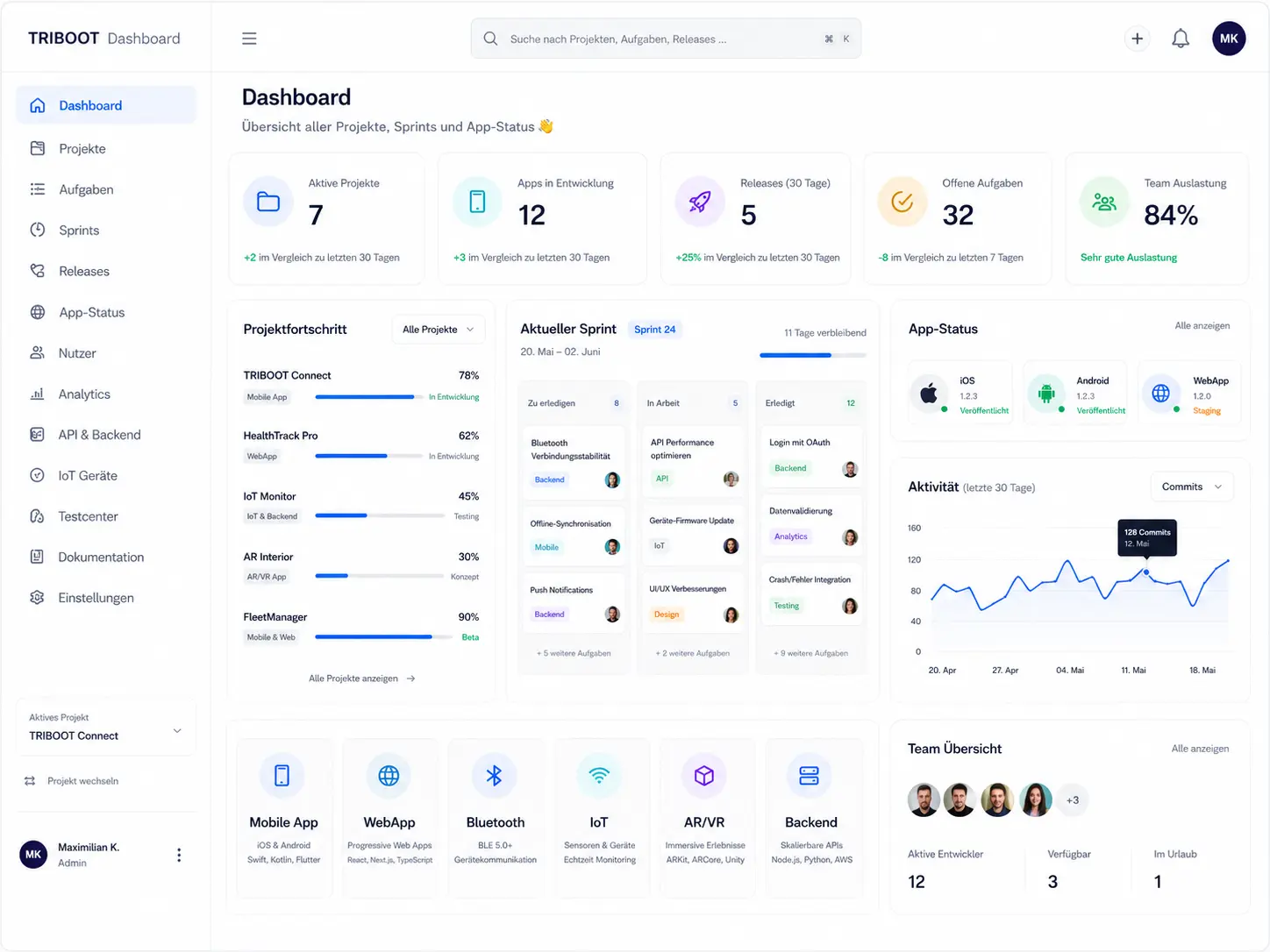Click the +3 team members badge
This screenshot has width=1270, height=952.
[1073, 799]
